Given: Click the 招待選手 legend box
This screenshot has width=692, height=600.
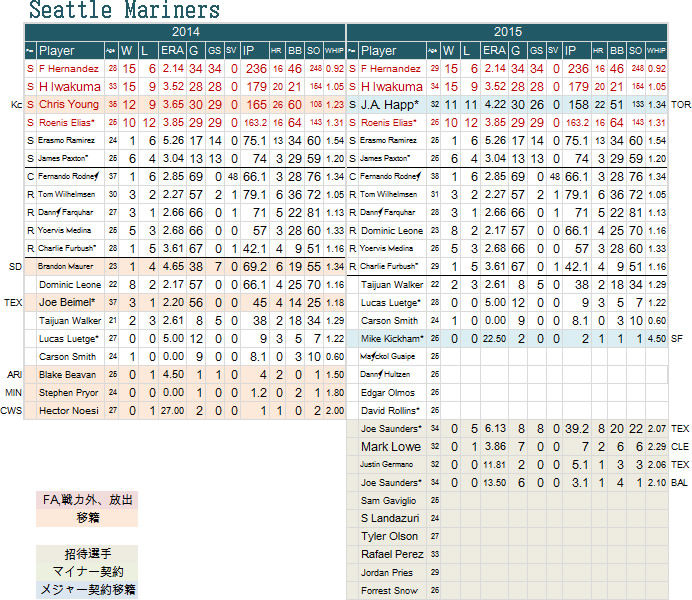Looking at the screenshot, I should click(87, 554).
